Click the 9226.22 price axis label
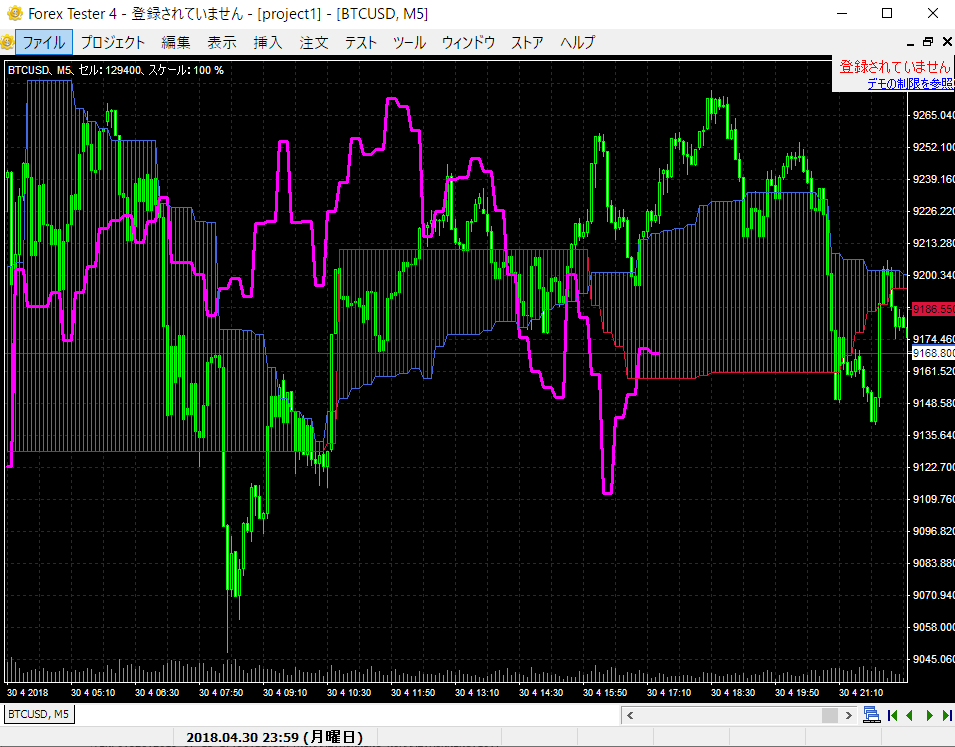Screen dimensions: 955x747 tap(933, 211)
